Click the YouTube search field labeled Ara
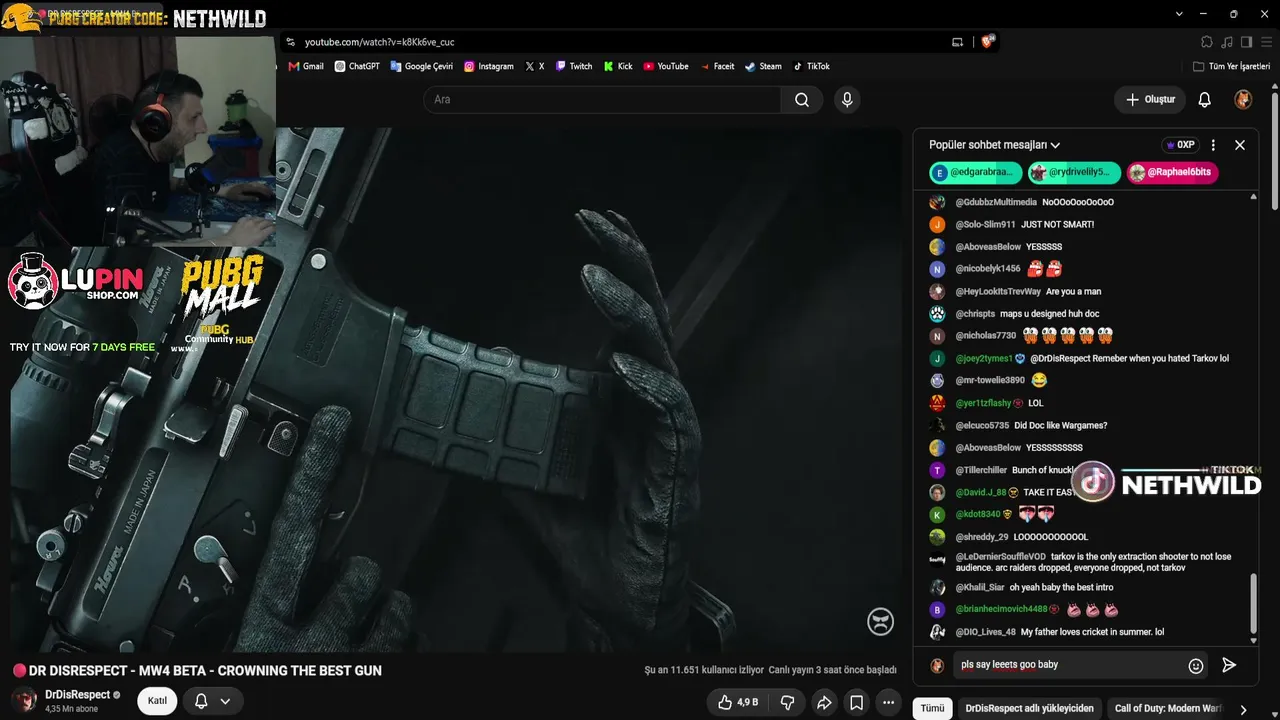 point(602,100)
